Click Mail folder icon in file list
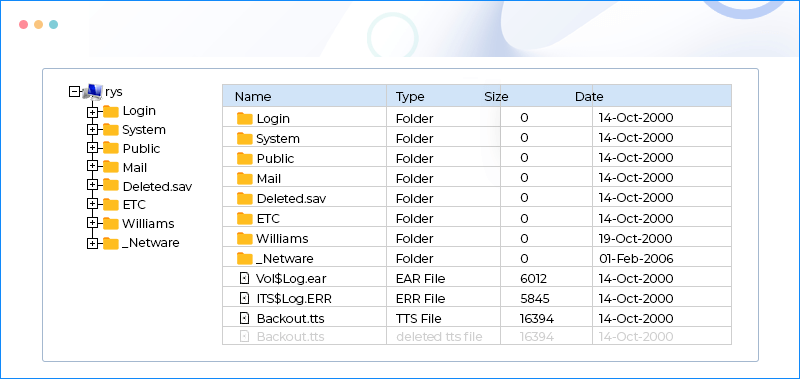 tap(245, 179)
